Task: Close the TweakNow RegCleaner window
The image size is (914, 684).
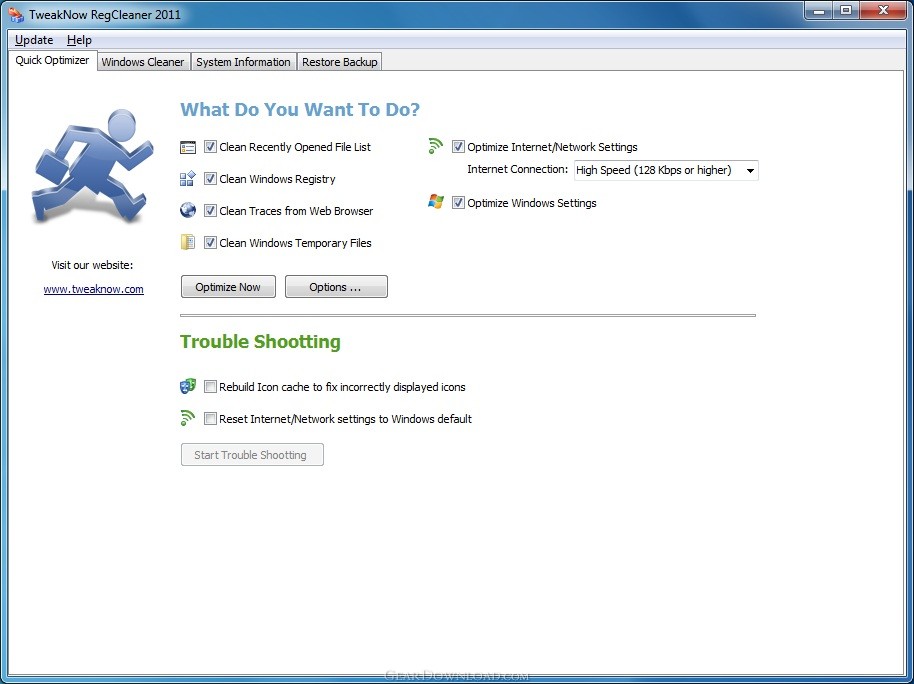Action: coord(883,11)
